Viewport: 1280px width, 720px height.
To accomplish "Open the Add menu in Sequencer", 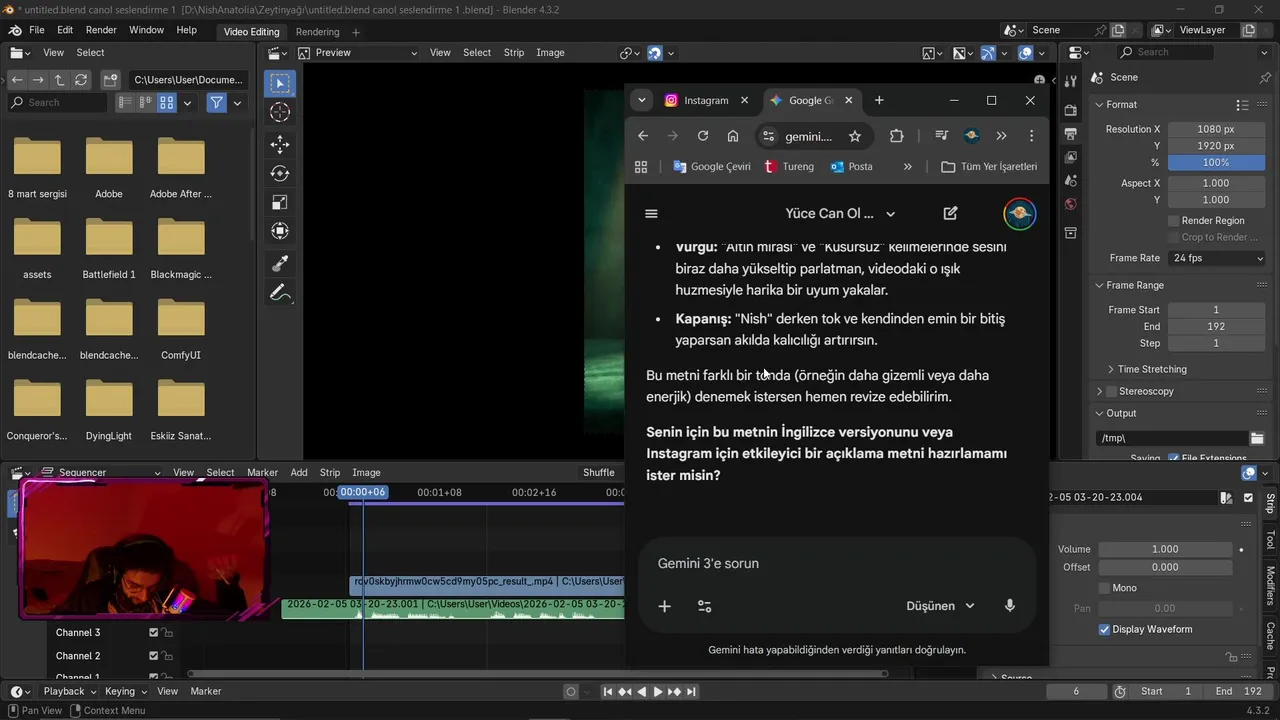I will pyautogui.click(x=299, y=472).
